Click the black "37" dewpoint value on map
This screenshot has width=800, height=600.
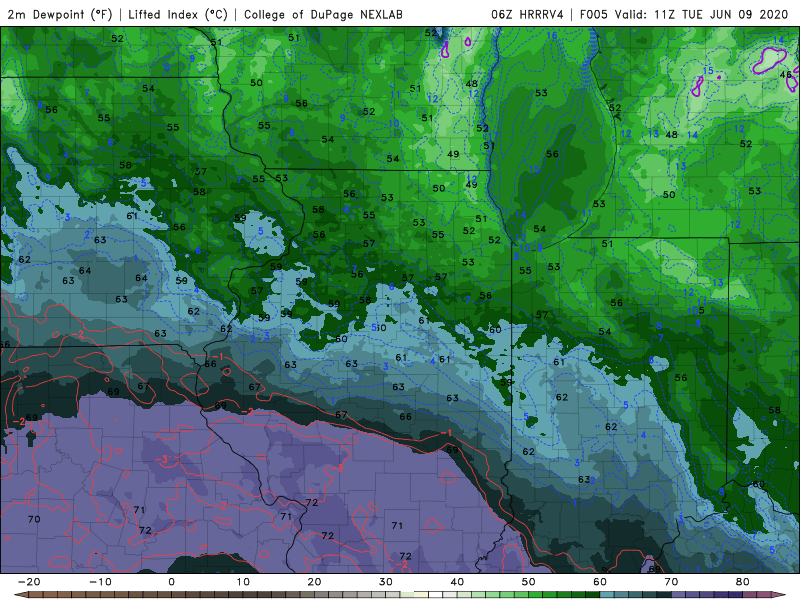tap(201, 171)
